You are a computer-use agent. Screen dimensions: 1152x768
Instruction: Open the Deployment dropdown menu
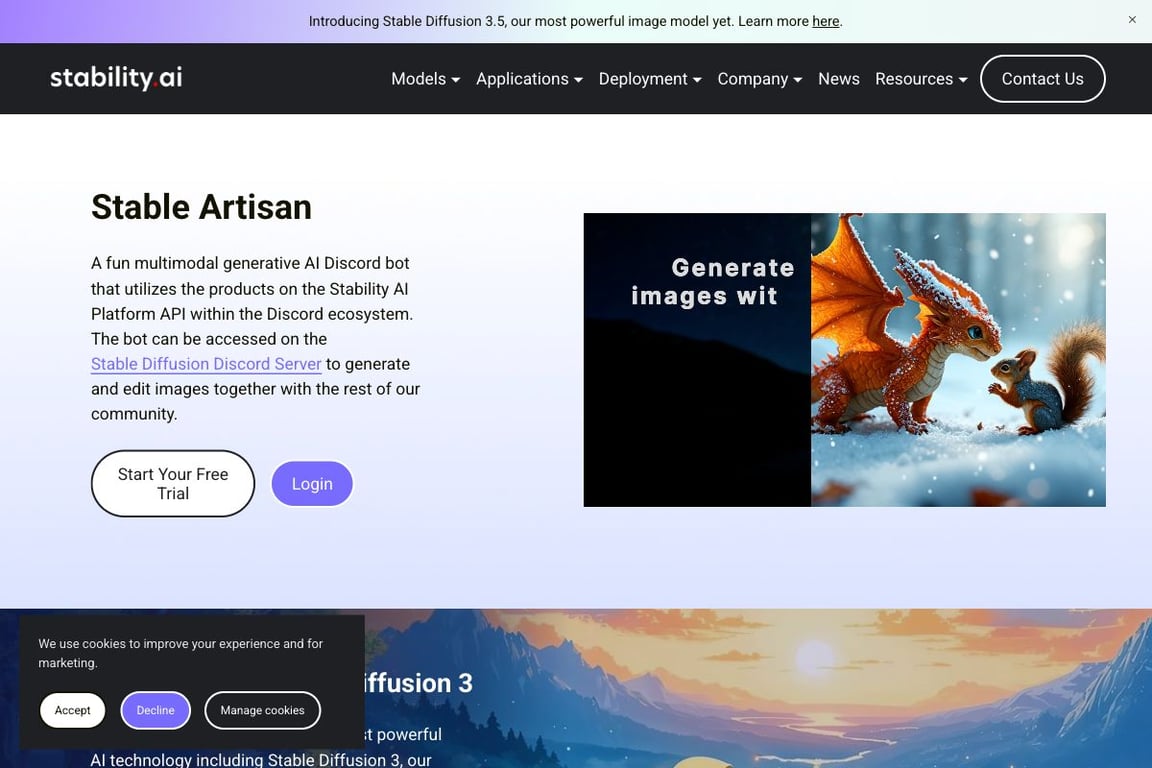650,79
